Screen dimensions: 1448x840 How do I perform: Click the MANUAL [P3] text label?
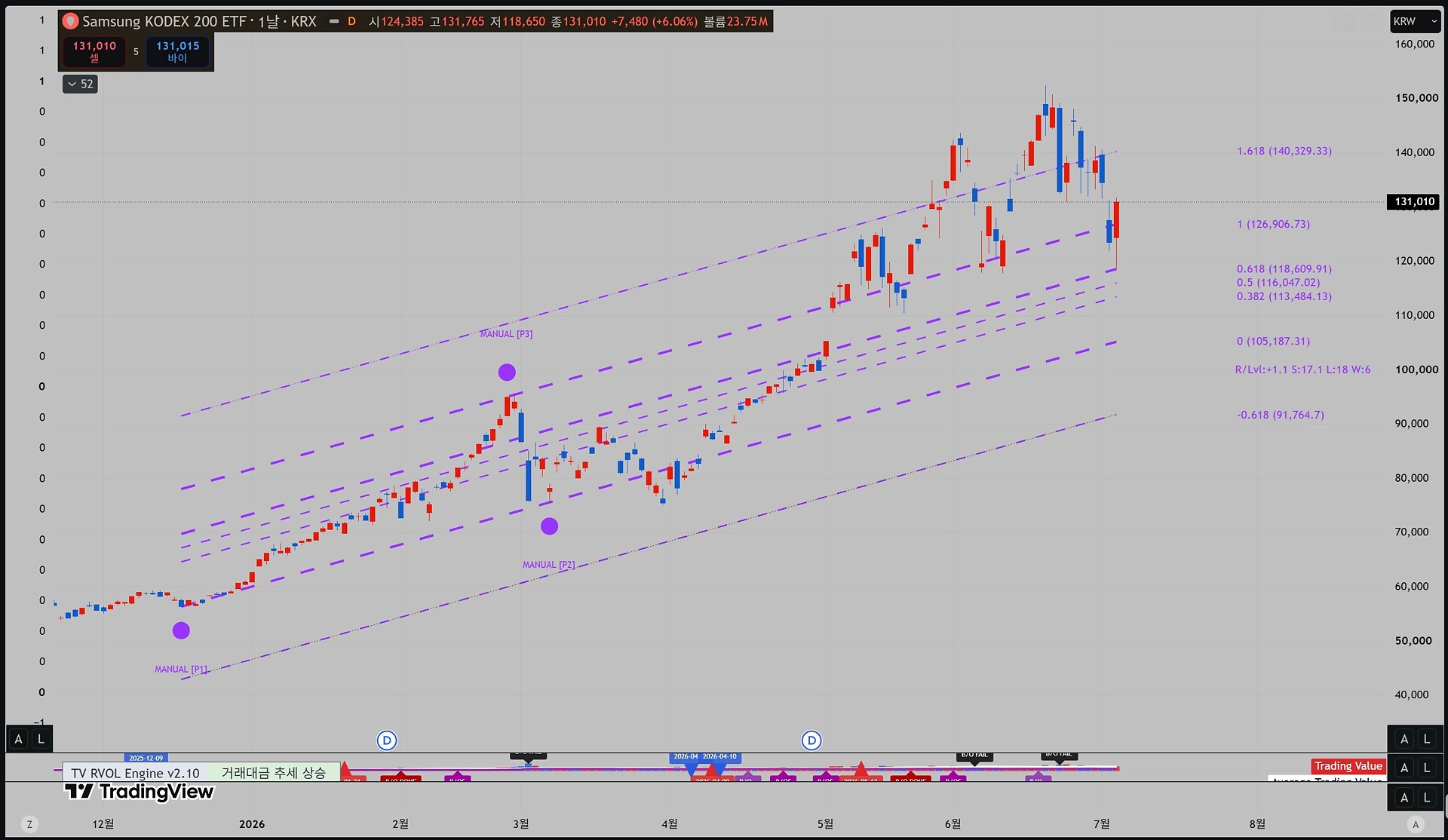506,334
